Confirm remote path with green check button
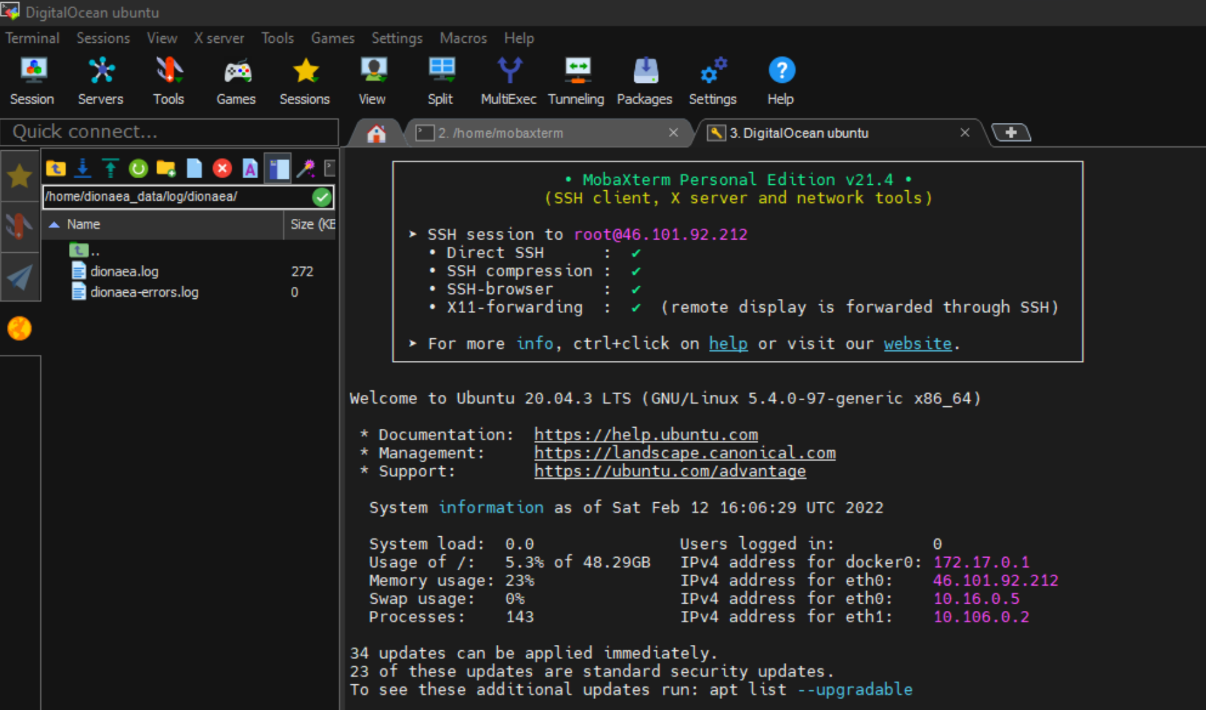This screenshot has height=710, width=1206. [321, 197]
